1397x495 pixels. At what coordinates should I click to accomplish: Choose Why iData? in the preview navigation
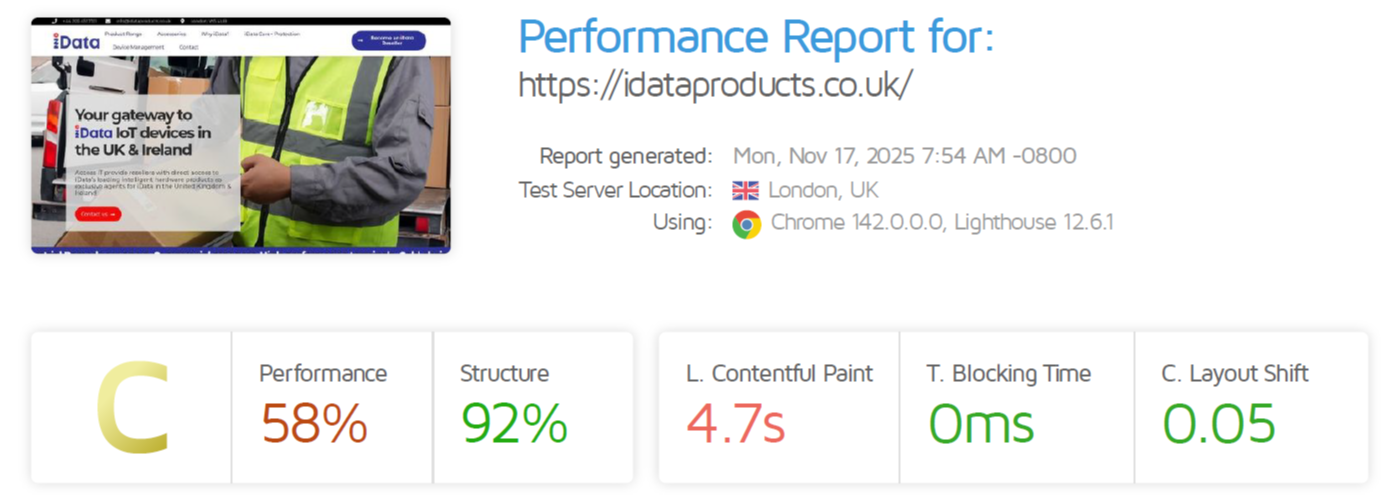(x=214, y=34)
